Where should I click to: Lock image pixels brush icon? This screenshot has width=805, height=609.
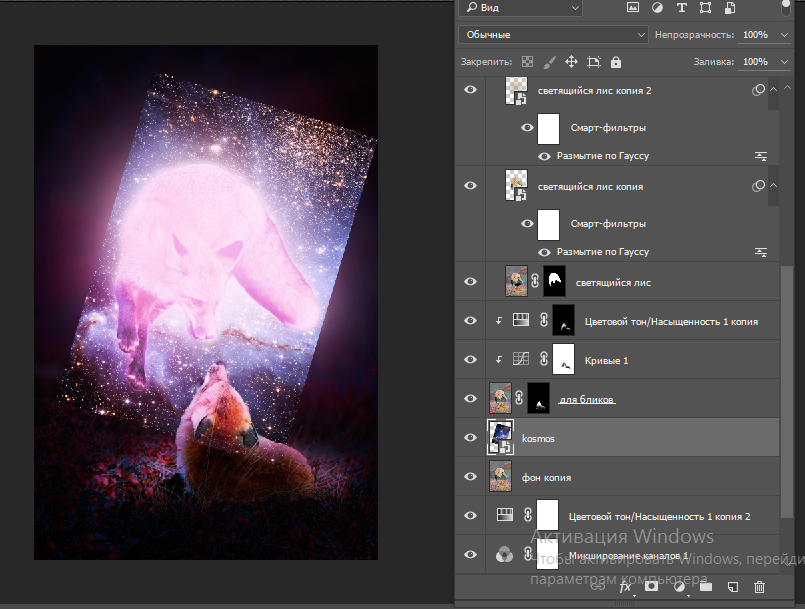549,62
